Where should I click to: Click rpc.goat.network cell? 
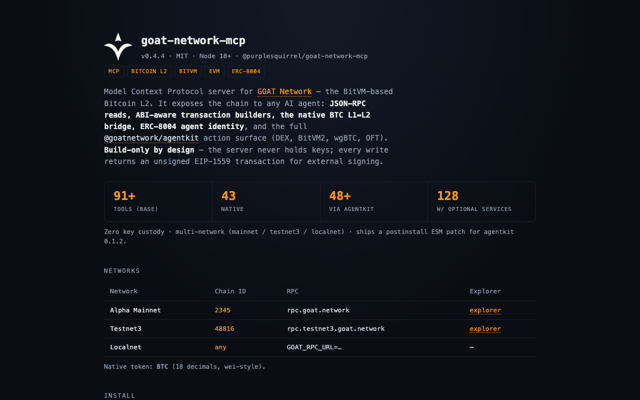pyautogui.click(x=318, y=310)
